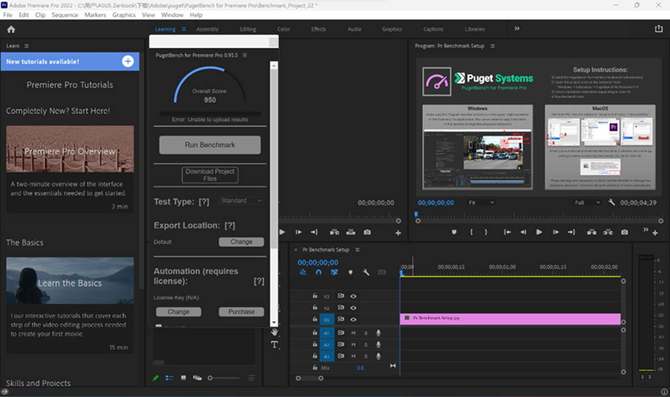Click the Extract button in Program monitor
The width and height of the screenshot is (670, 397).
(608, 232)
